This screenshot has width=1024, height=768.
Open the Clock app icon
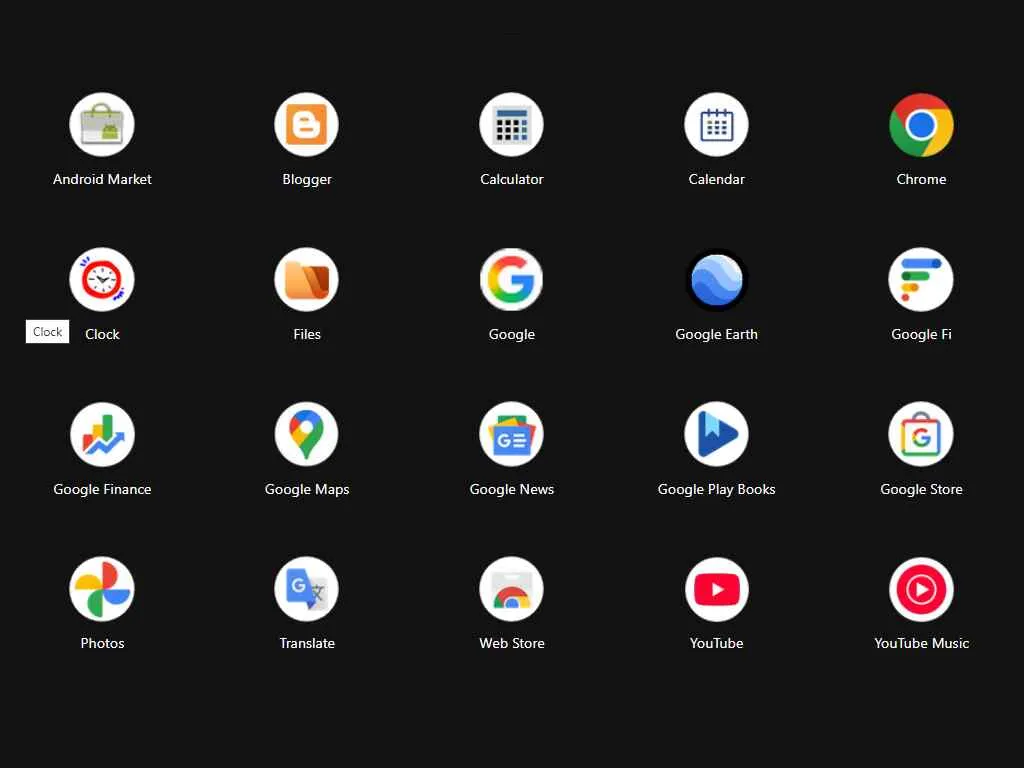tap(102, 280)
